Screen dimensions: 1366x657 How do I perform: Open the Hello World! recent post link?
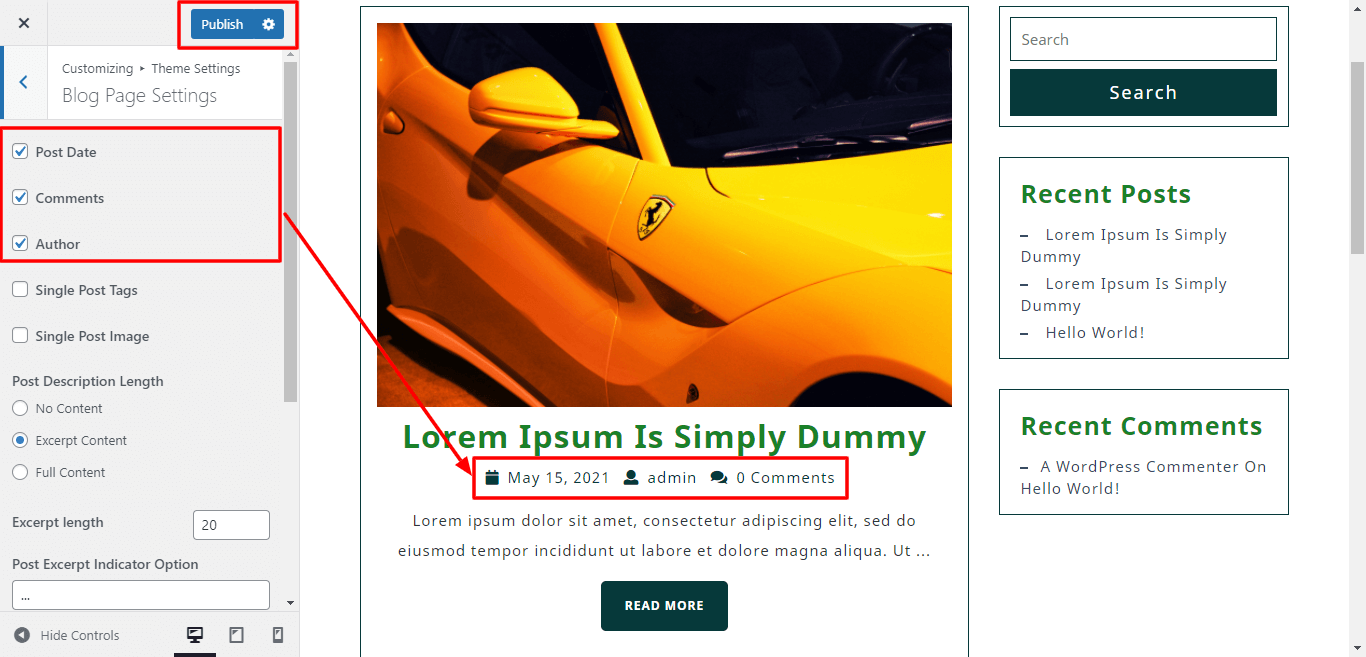coord(1095,333)
